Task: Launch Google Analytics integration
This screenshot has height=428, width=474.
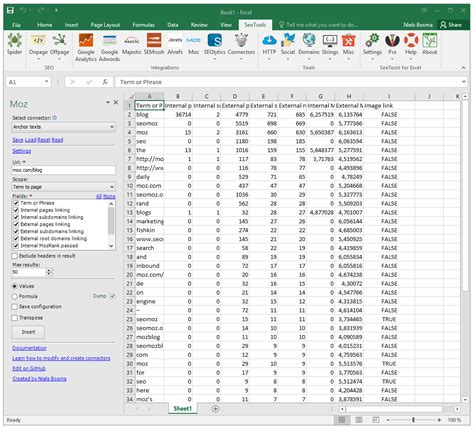Action: (86, 47)
